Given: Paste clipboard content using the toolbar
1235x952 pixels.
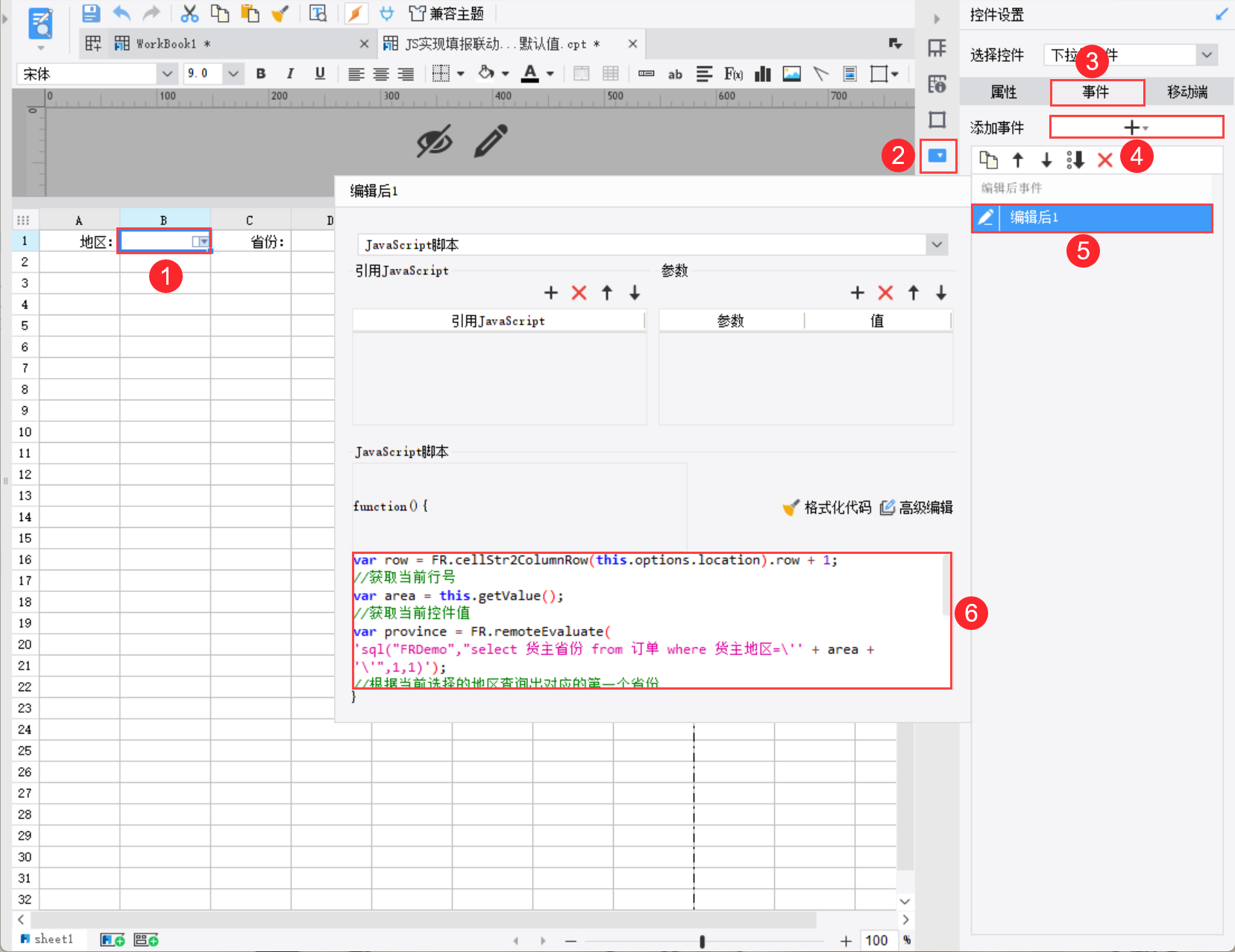Looking at the screenshot, I should pos(250,13).
